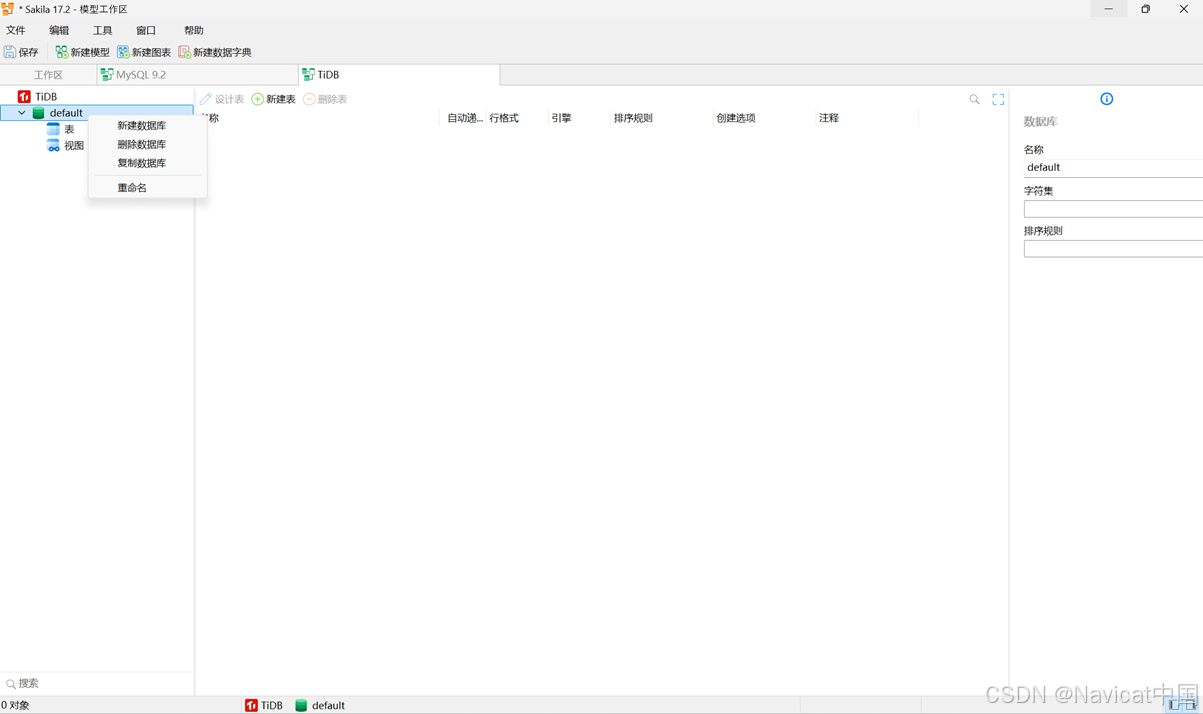This screenshot has height=714, width=1203.
Task: Click the Sakila app icon in title bar
Action: pyautogui.click(x=7, y=9)
